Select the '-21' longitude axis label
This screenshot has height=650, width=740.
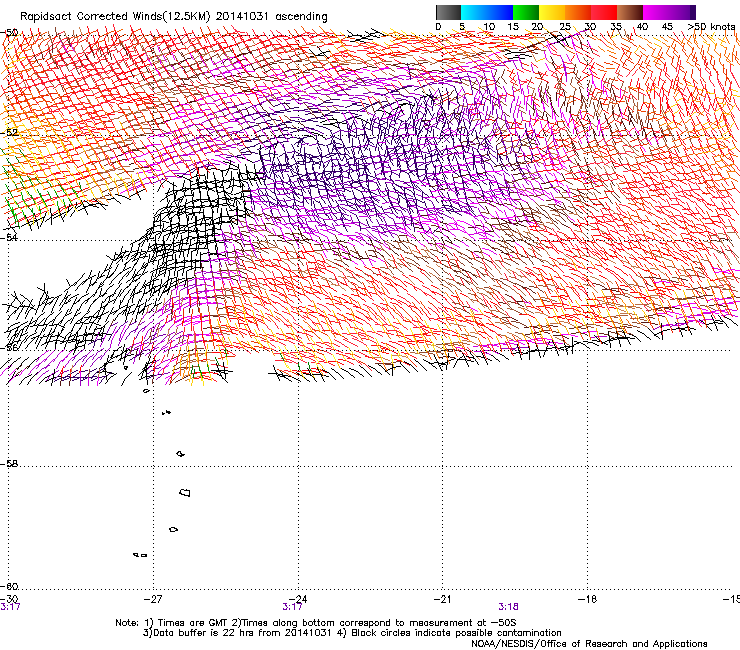coord(442,599)
